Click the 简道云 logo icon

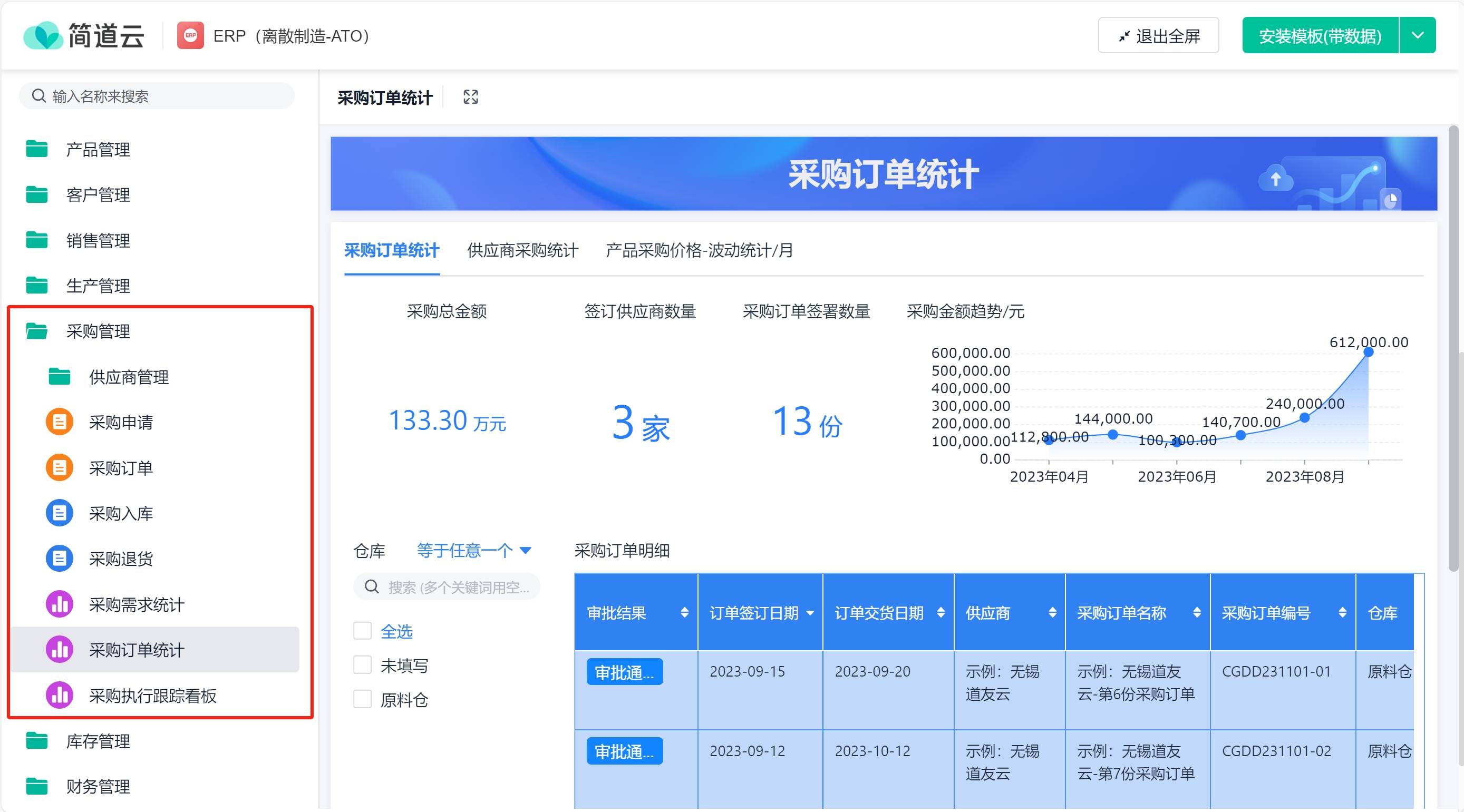(x=44, y=35)
